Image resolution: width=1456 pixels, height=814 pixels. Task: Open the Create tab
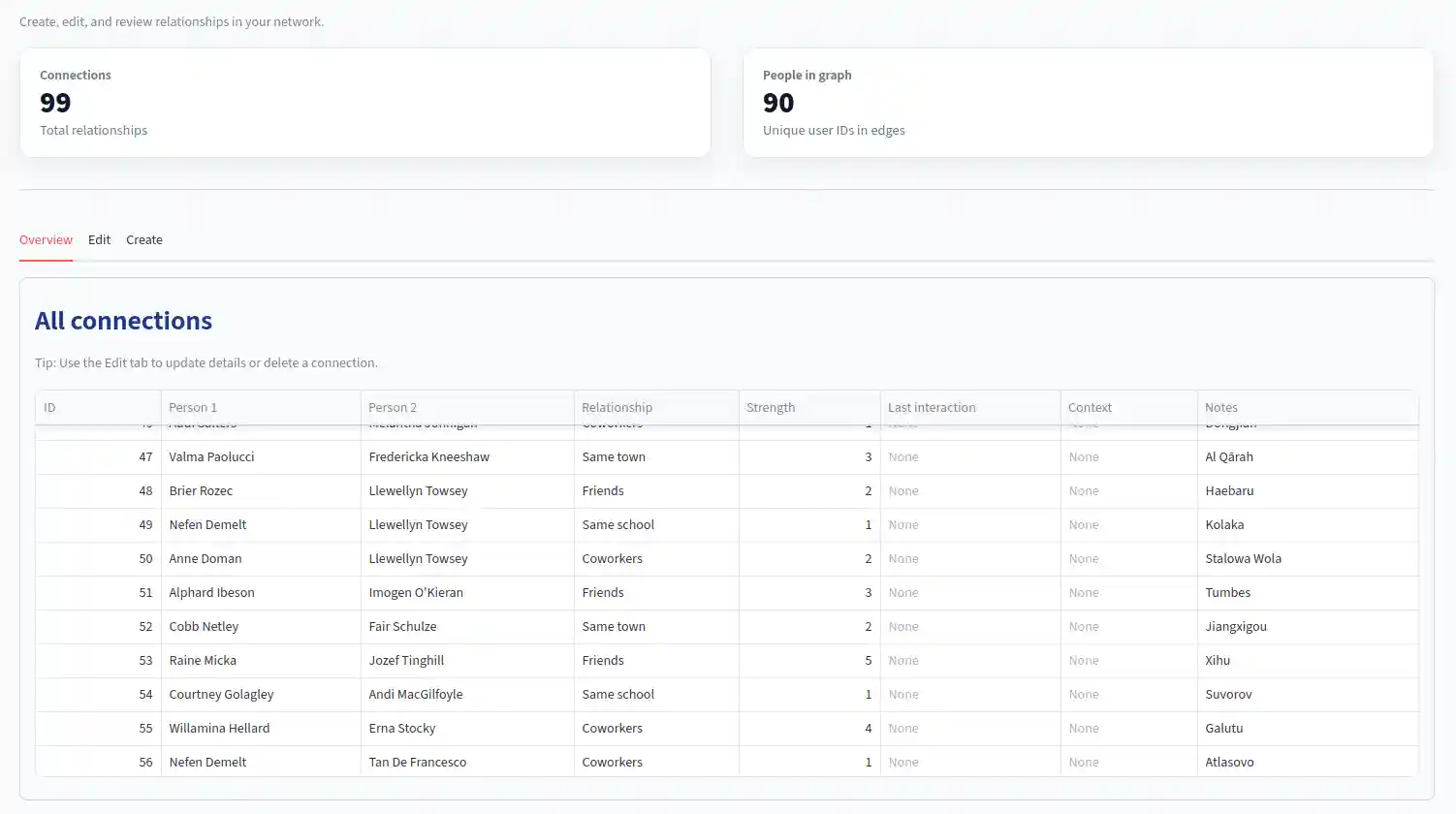144,240
